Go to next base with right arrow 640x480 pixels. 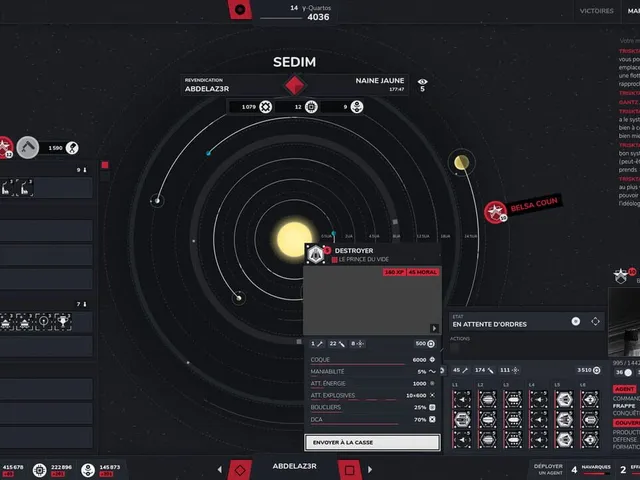tap(370, 470)
